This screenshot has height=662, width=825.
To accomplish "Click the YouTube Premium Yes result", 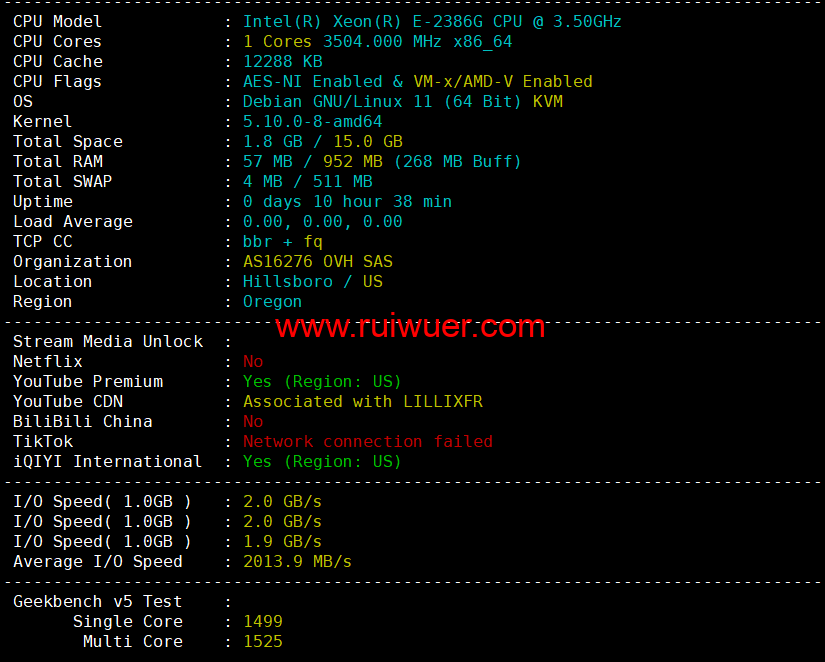I will [x=322, y=382].
